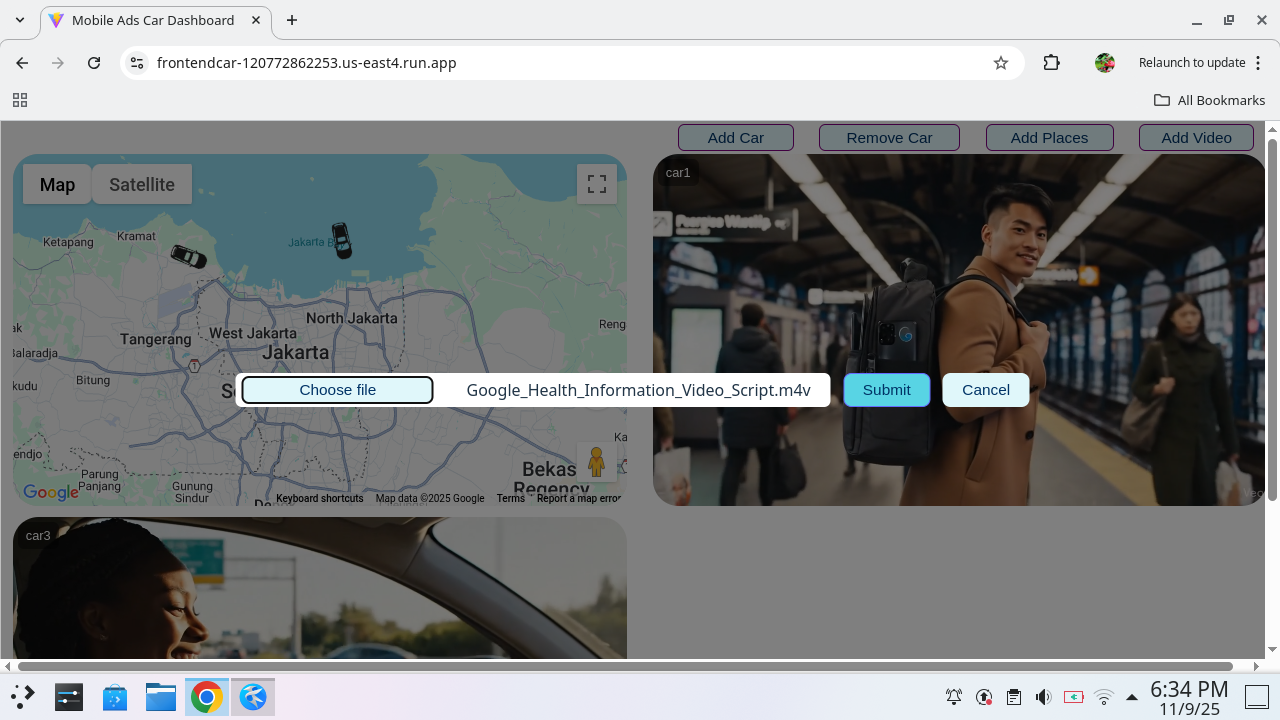Check the low battery indicator

click(1073, 696)
